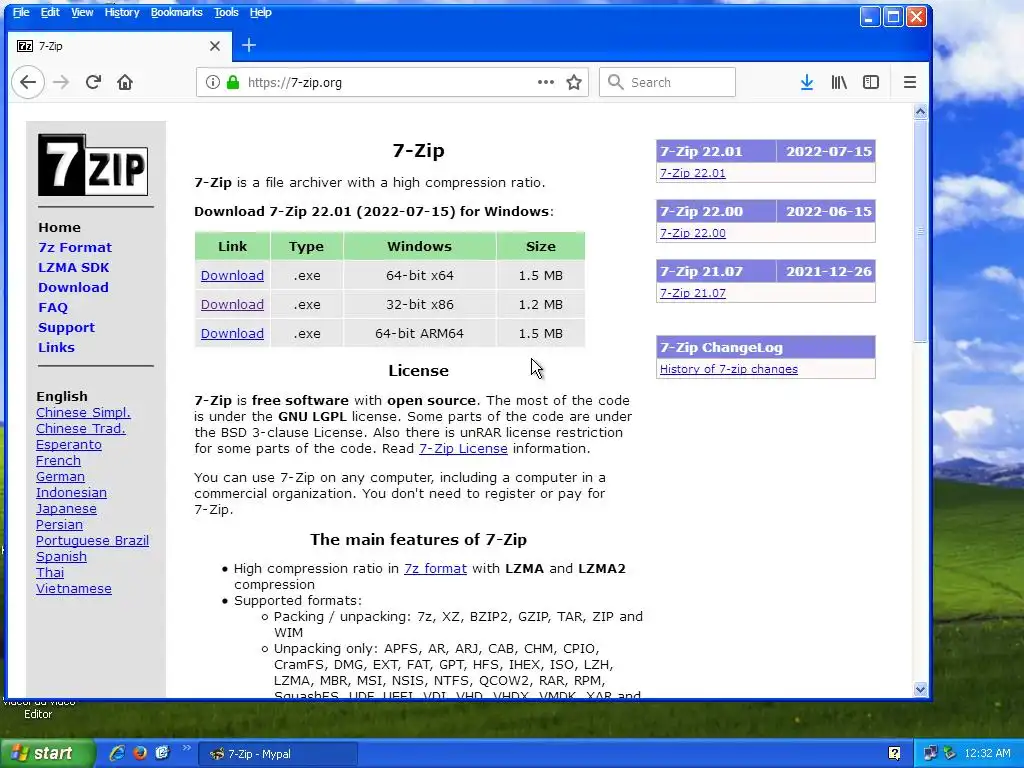The width and height of the screenshot is (1024, 768).
Task: Open page actions three-dots menu
Action: 546,82
